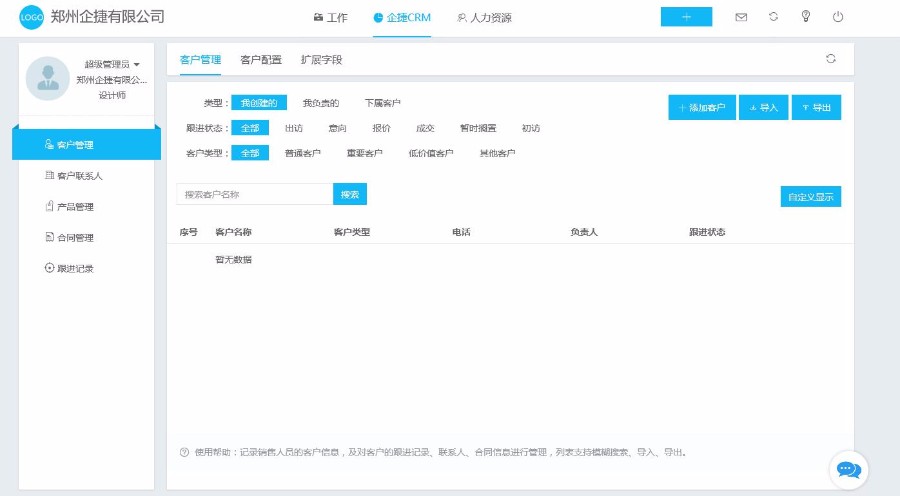Open 自定义显示 column settings

click(x=810, y=197)
